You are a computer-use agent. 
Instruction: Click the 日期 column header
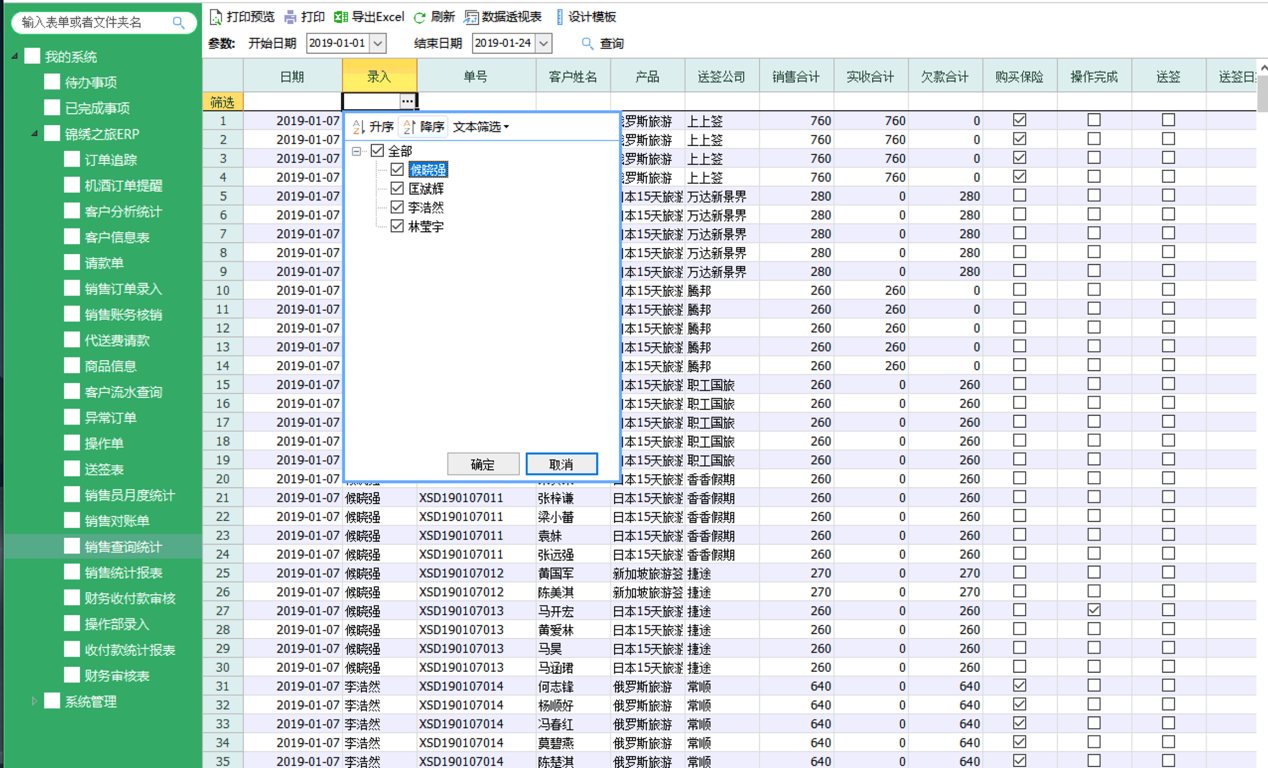coord(292,76)
